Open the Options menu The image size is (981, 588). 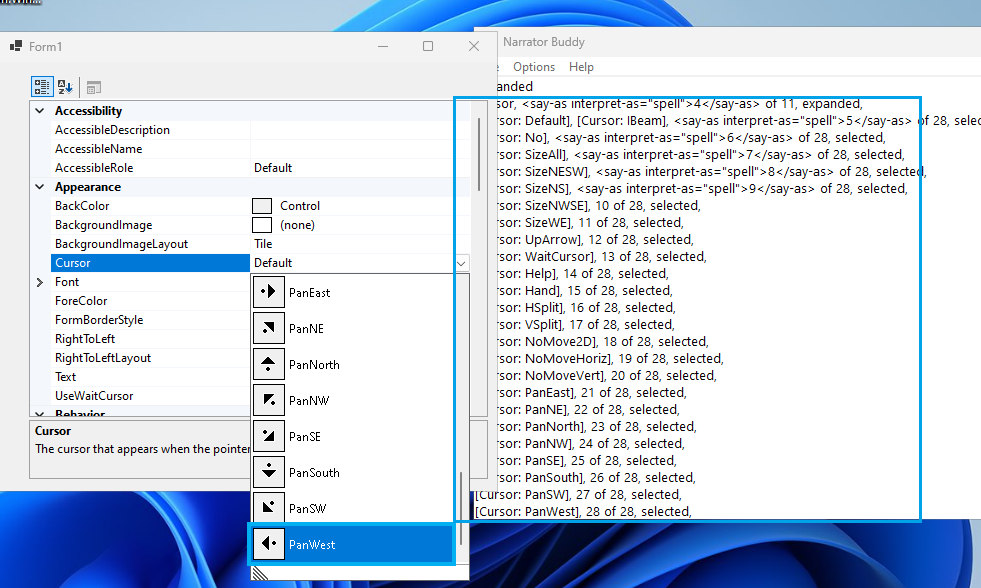[x=533, y=67]
